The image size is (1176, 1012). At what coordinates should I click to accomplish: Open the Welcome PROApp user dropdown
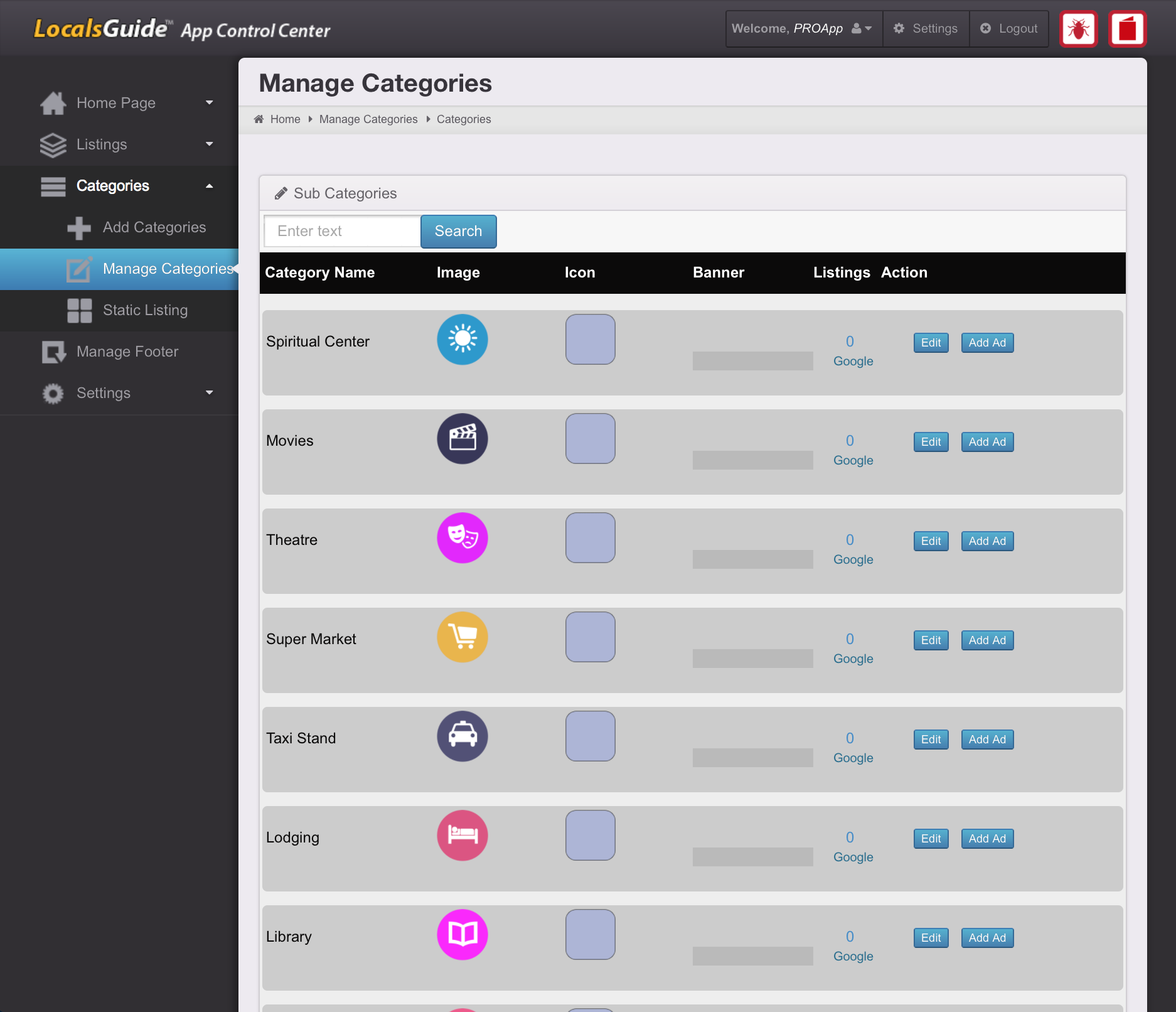804,29
